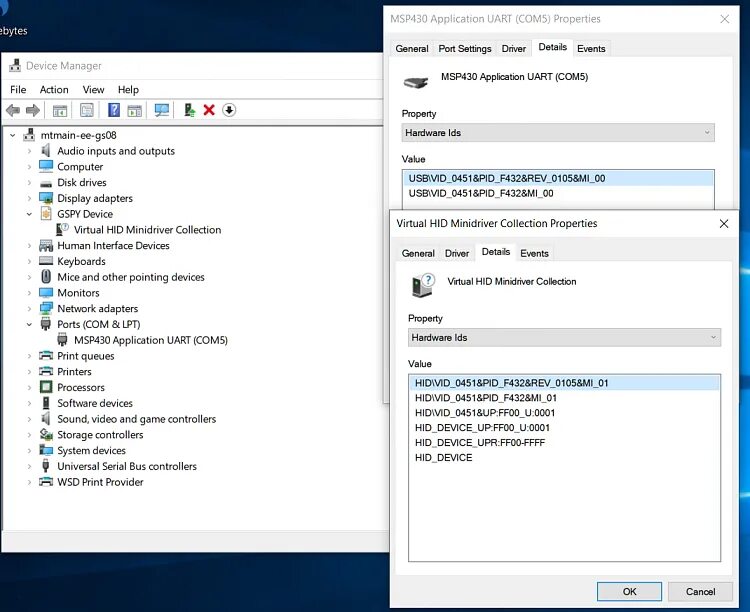Screen dimensions: 750x612
Task: Select HID\VID_0451&PID_F432&REV_0105&MI_01 value
Action: tap(564, 383)
